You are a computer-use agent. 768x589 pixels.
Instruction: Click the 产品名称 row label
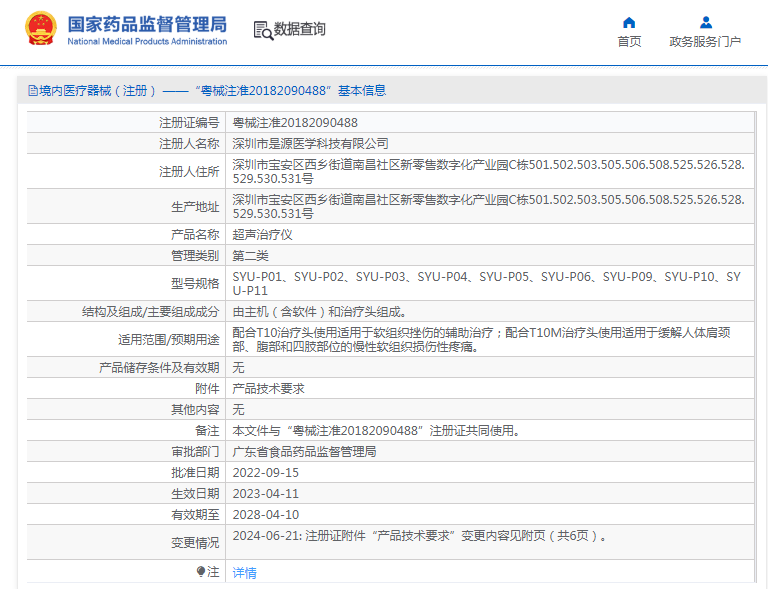tap(195, 235)
